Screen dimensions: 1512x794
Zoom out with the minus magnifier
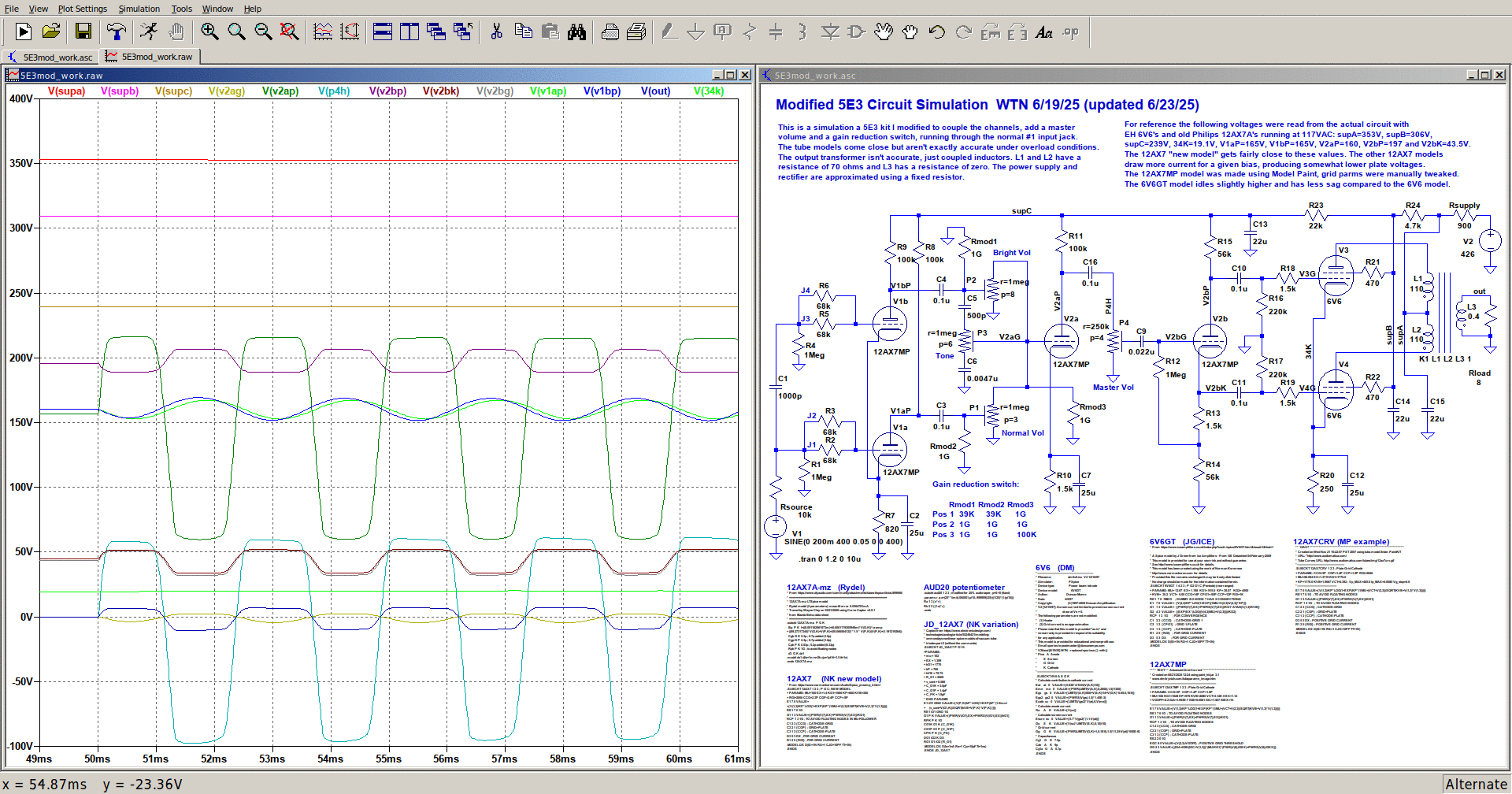[263, 32]
